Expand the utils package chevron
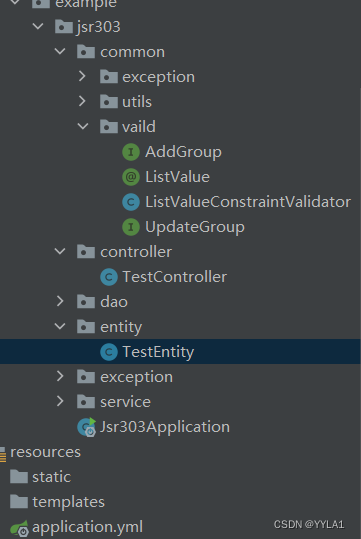 (x=82, y=101)
